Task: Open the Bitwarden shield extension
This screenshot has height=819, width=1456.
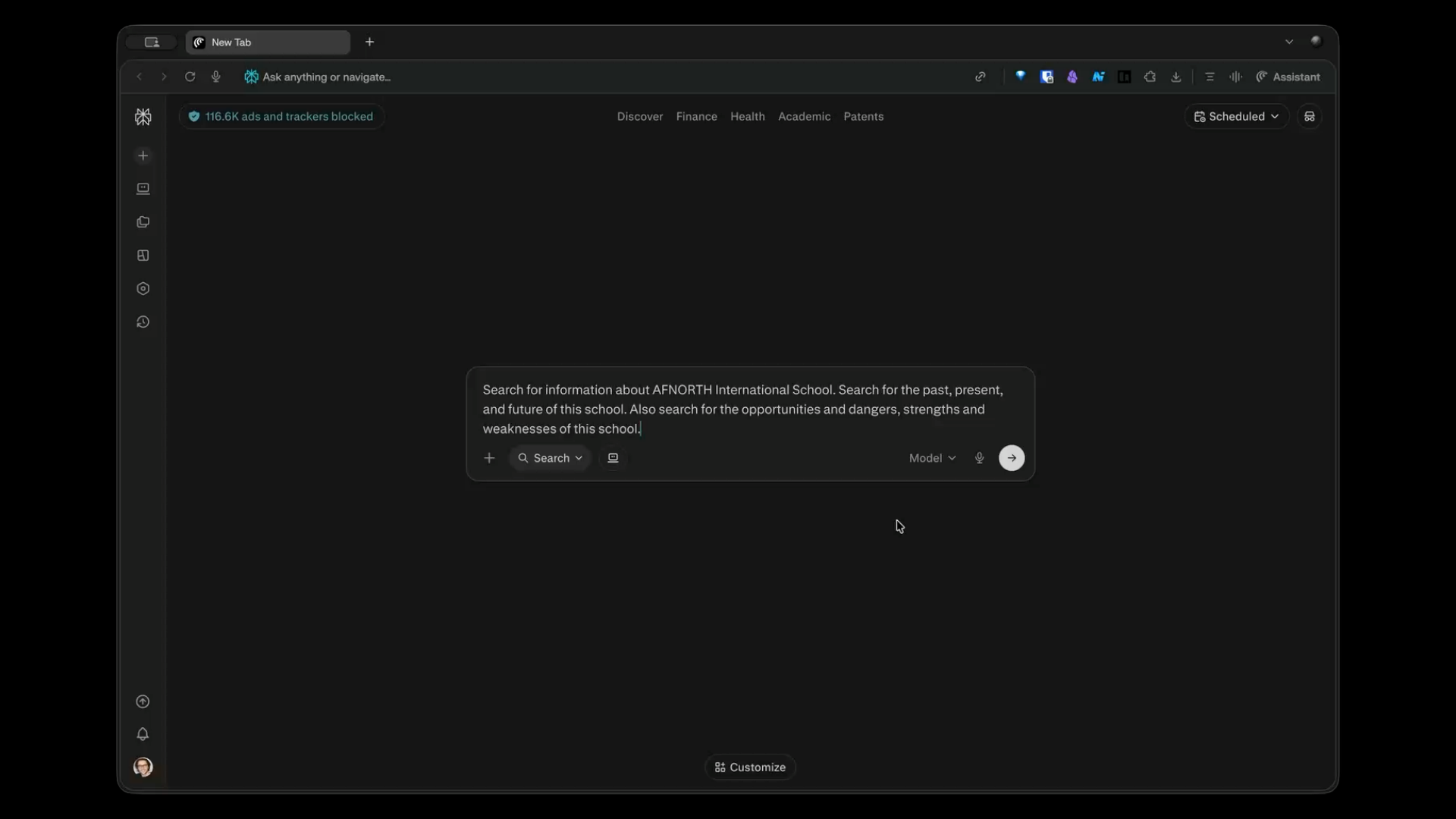Action: tap(1046, 77)
